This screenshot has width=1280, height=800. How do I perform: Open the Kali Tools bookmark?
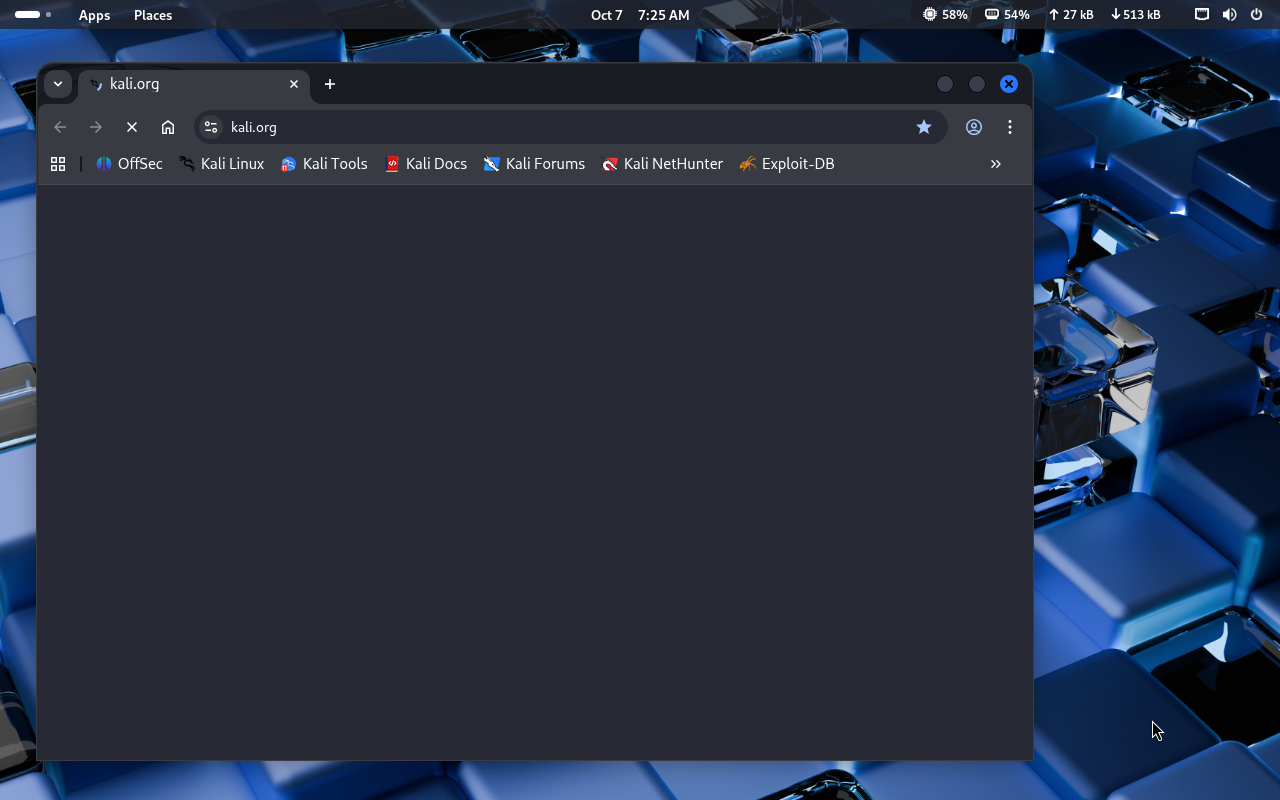324,164
